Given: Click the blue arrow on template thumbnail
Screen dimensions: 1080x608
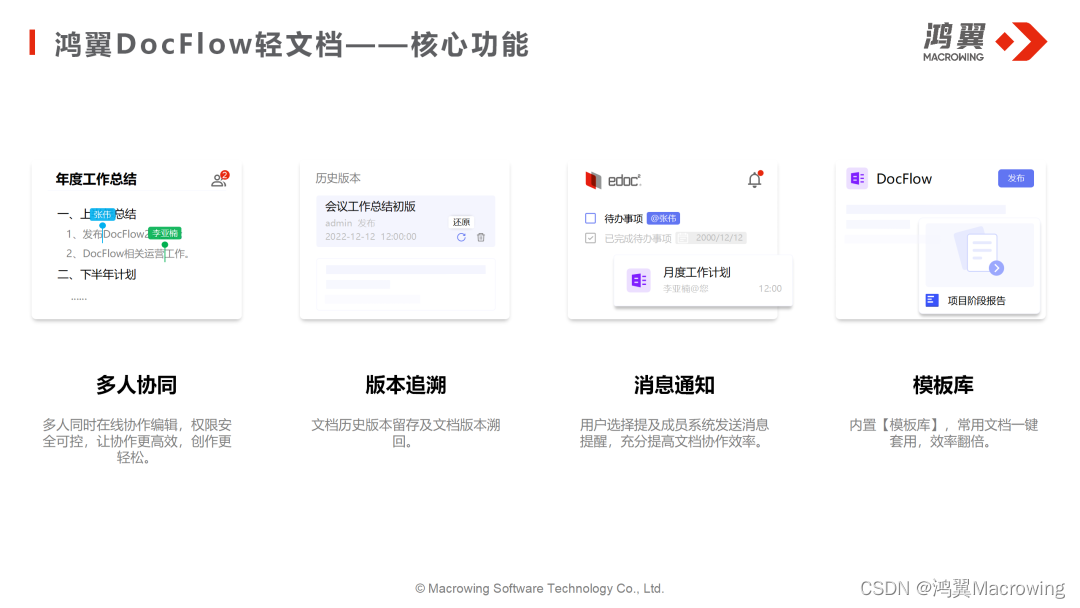Looking at the screenshot, I should pyautogui.click(x=996, y=268).
